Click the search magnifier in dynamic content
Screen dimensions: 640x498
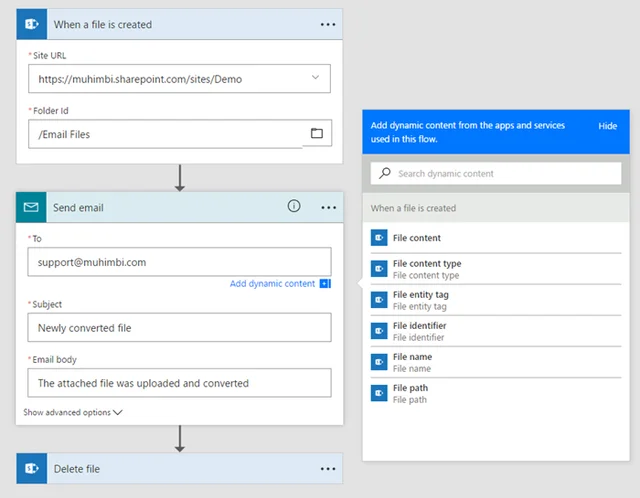coord(384,173)
